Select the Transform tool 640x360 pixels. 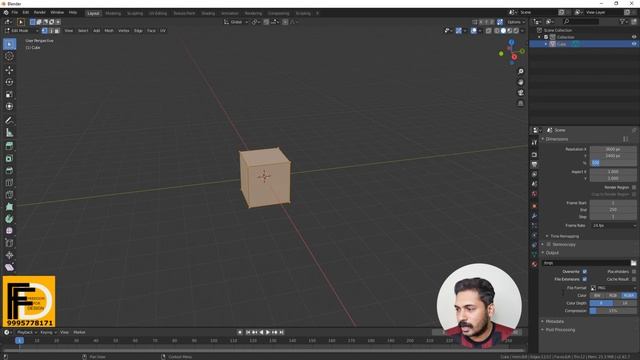coord(9,106)
